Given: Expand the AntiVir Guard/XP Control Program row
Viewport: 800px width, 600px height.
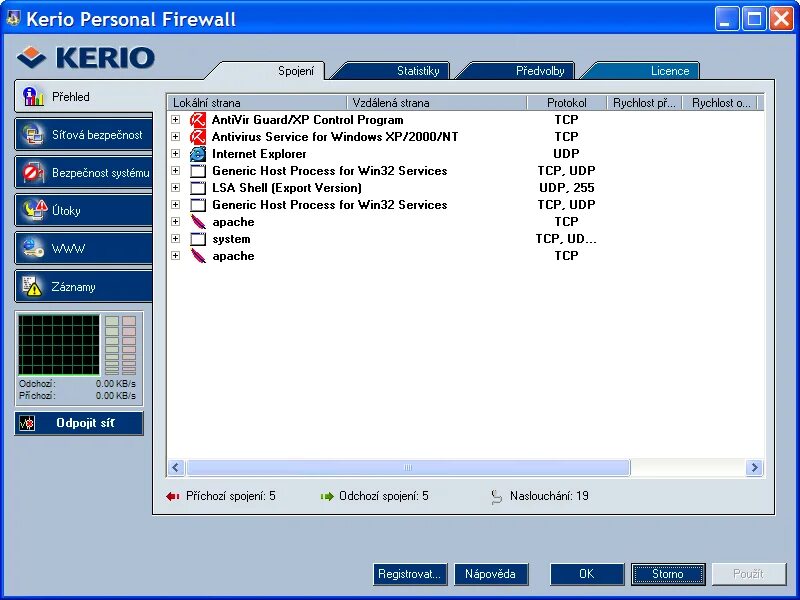Looking at the screenshot, I should click(176, 119).
